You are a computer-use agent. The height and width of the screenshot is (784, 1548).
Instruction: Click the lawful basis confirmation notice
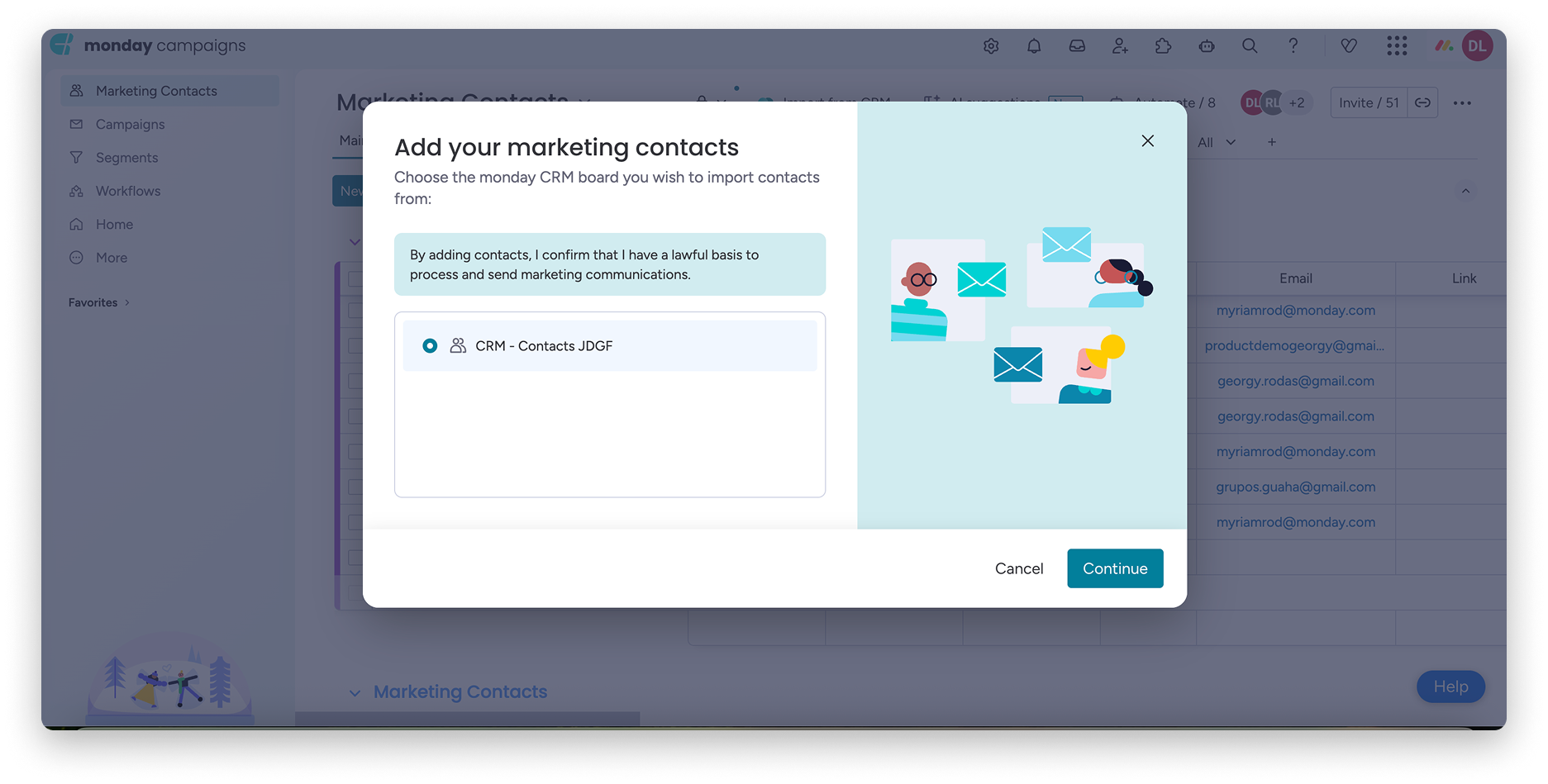pos(610,264)
